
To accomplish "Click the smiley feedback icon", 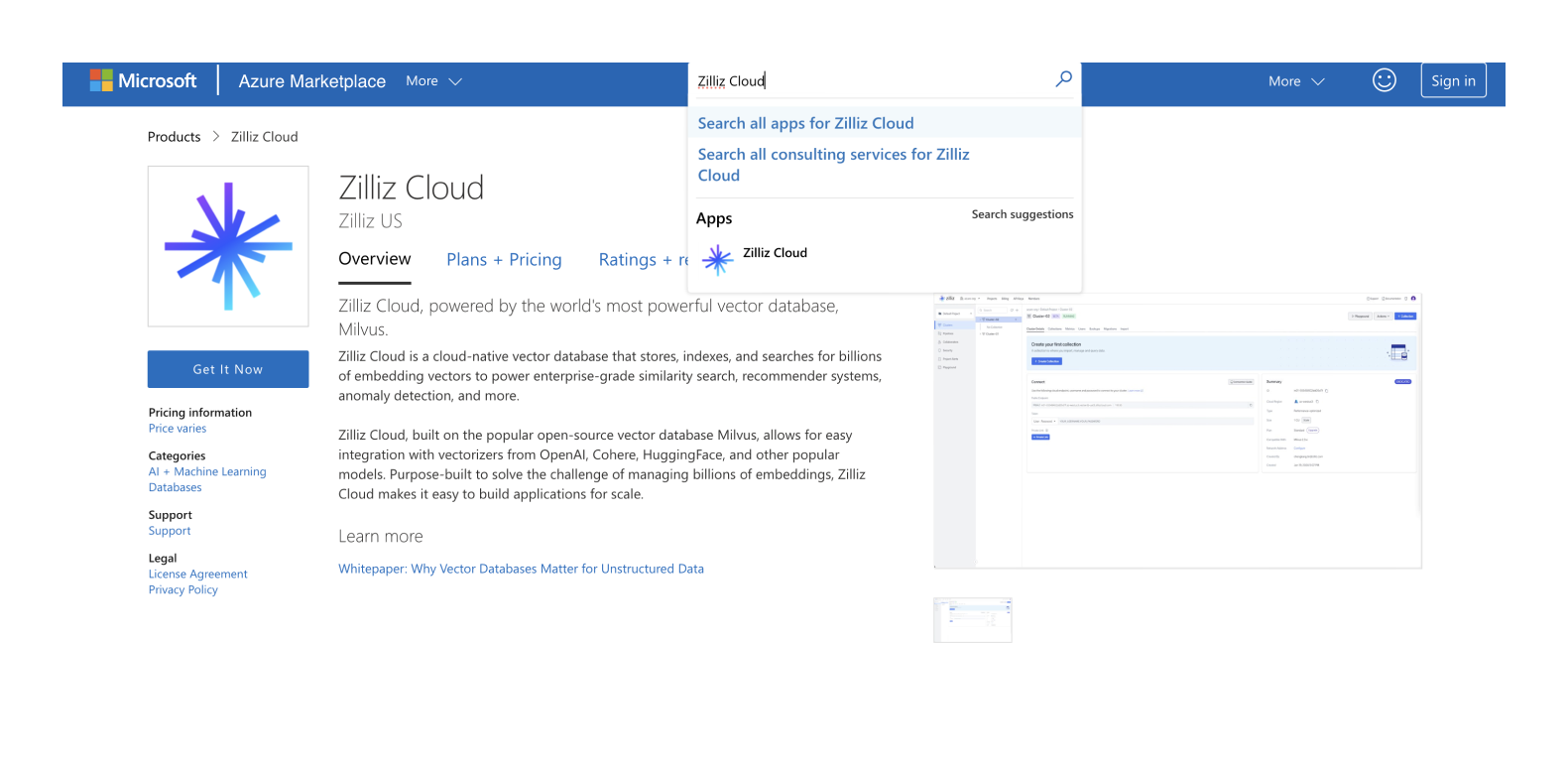I will [x=1384, y=80].
